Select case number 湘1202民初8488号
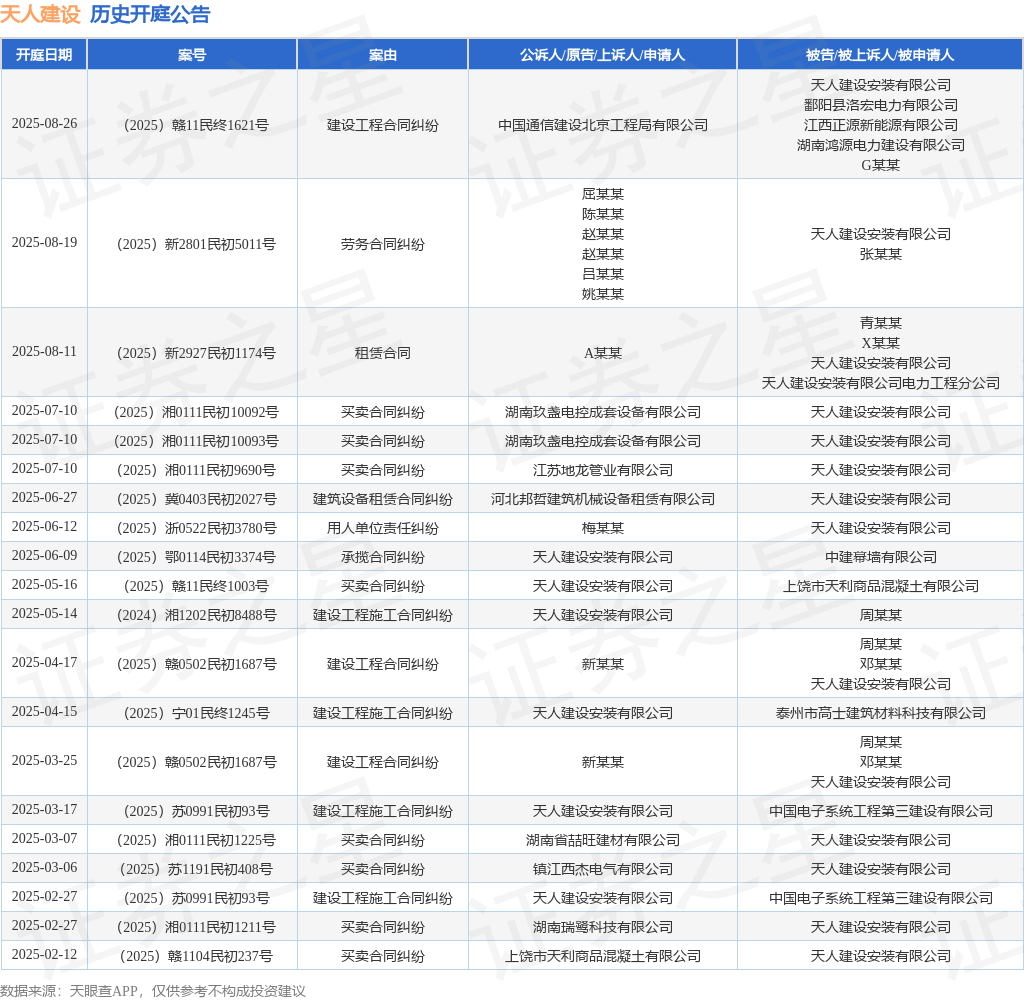The height and width of the screenshot is (1000, 1024). pyautogui.click(x=196, y=615)
